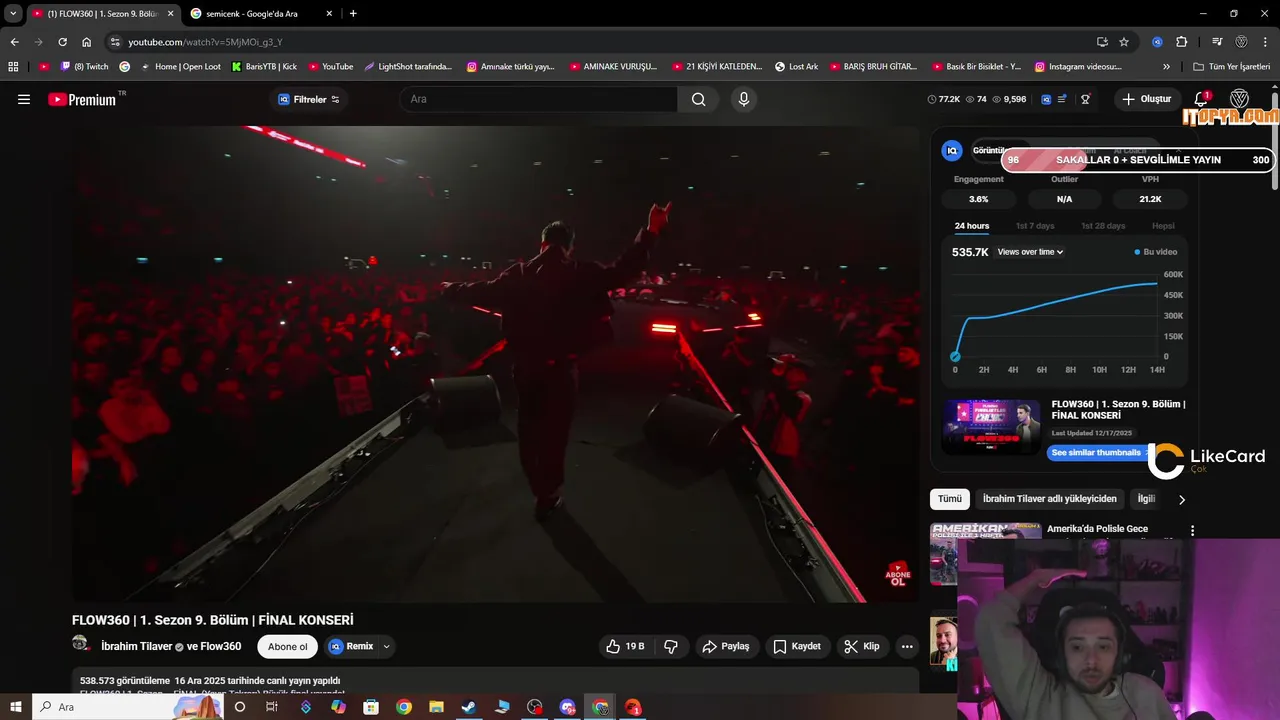Click the Abone ol subscribe button
Screen dimensions: 1280x720
(x=288, y=647)
